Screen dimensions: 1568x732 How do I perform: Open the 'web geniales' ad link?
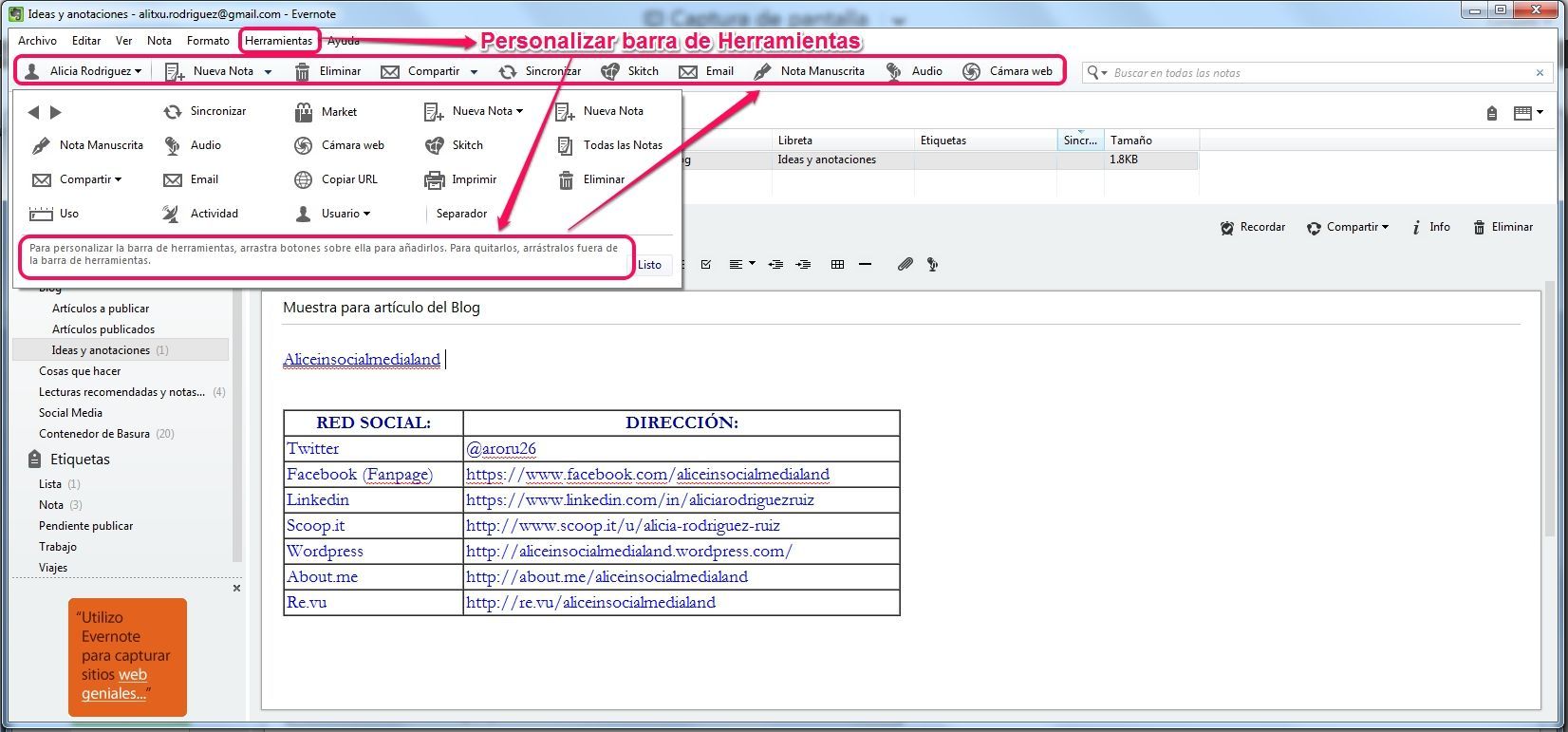[114, 685]
